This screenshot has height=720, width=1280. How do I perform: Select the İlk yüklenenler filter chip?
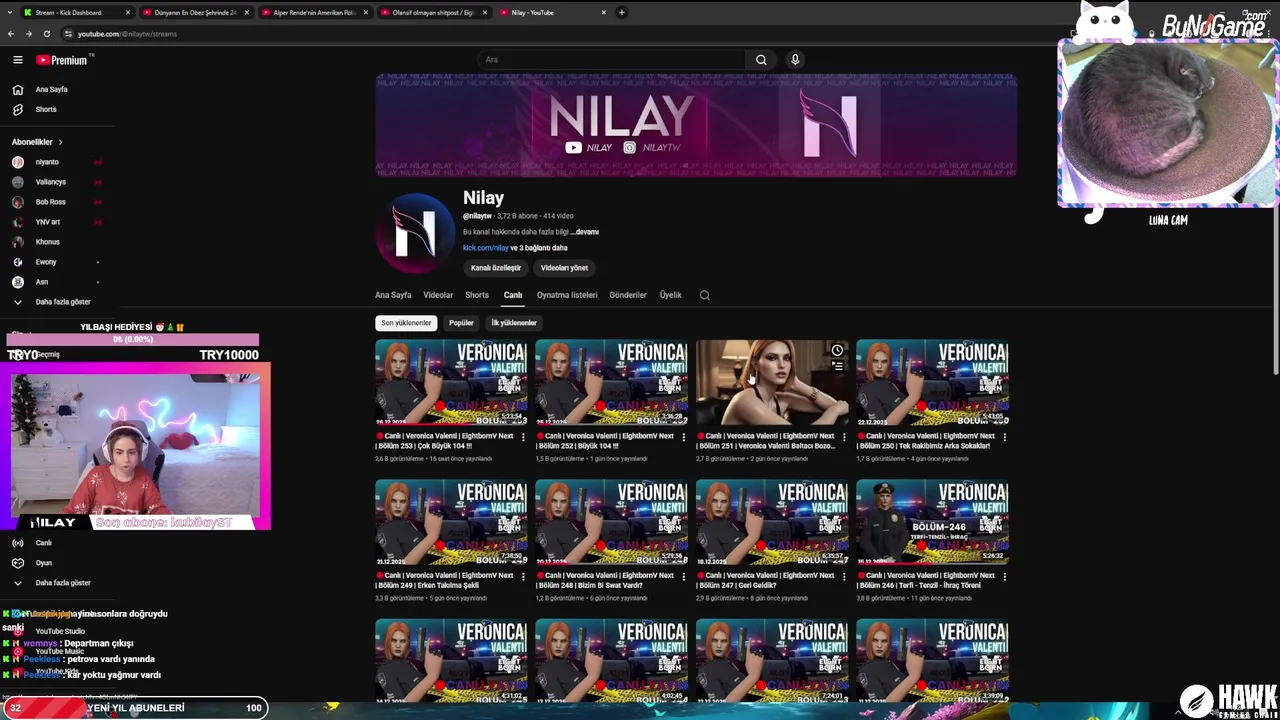514,323
